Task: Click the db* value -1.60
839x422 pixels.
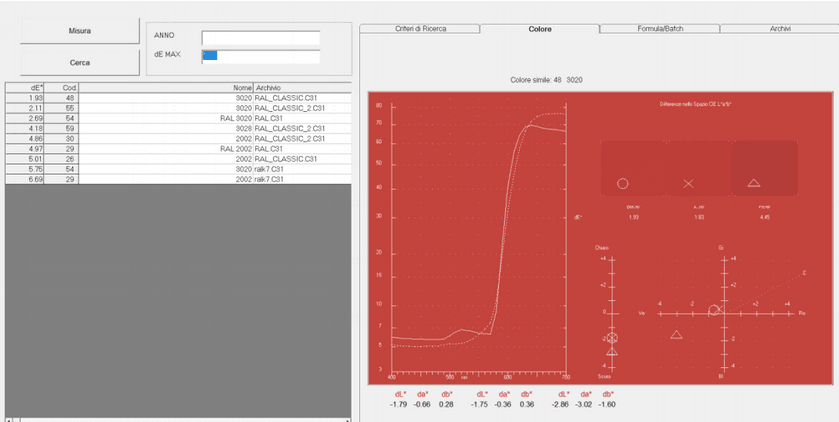Action: (x=607, y=404)
